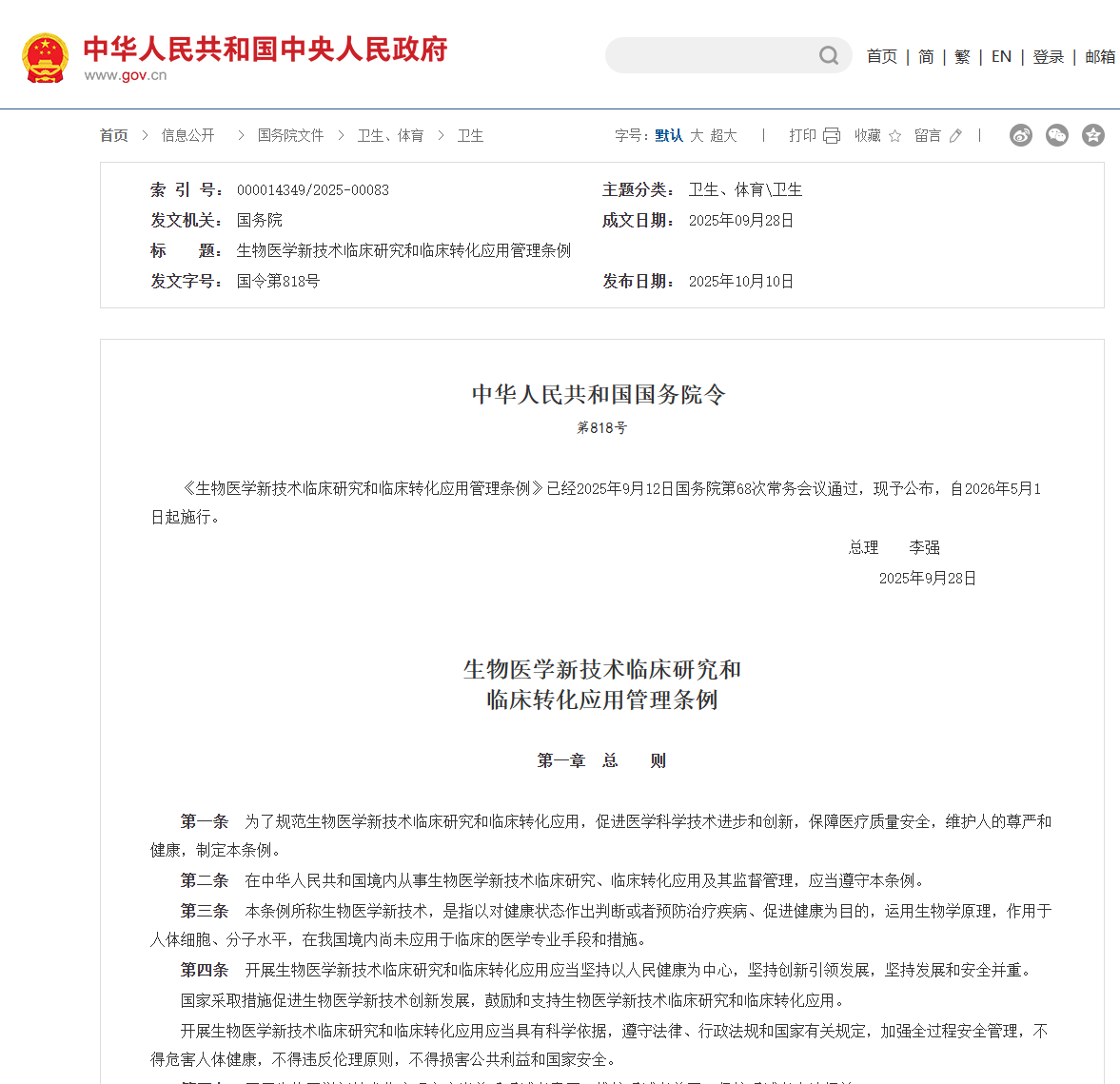Set font size to 默认
This screenshot has width=1120, height=1084.
coord(669,136)
